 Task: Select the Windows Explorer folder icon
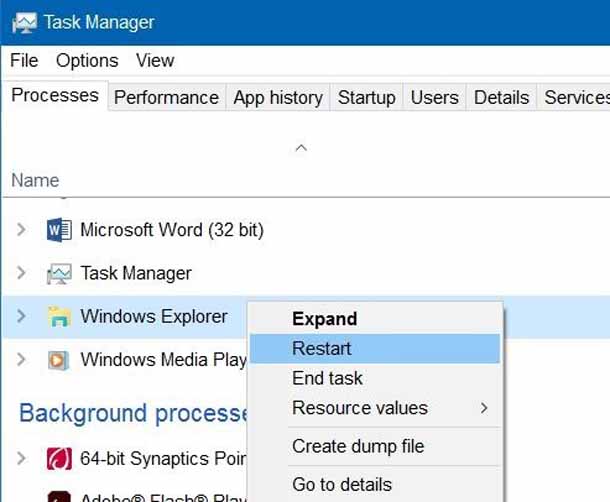tap(59, 316)
